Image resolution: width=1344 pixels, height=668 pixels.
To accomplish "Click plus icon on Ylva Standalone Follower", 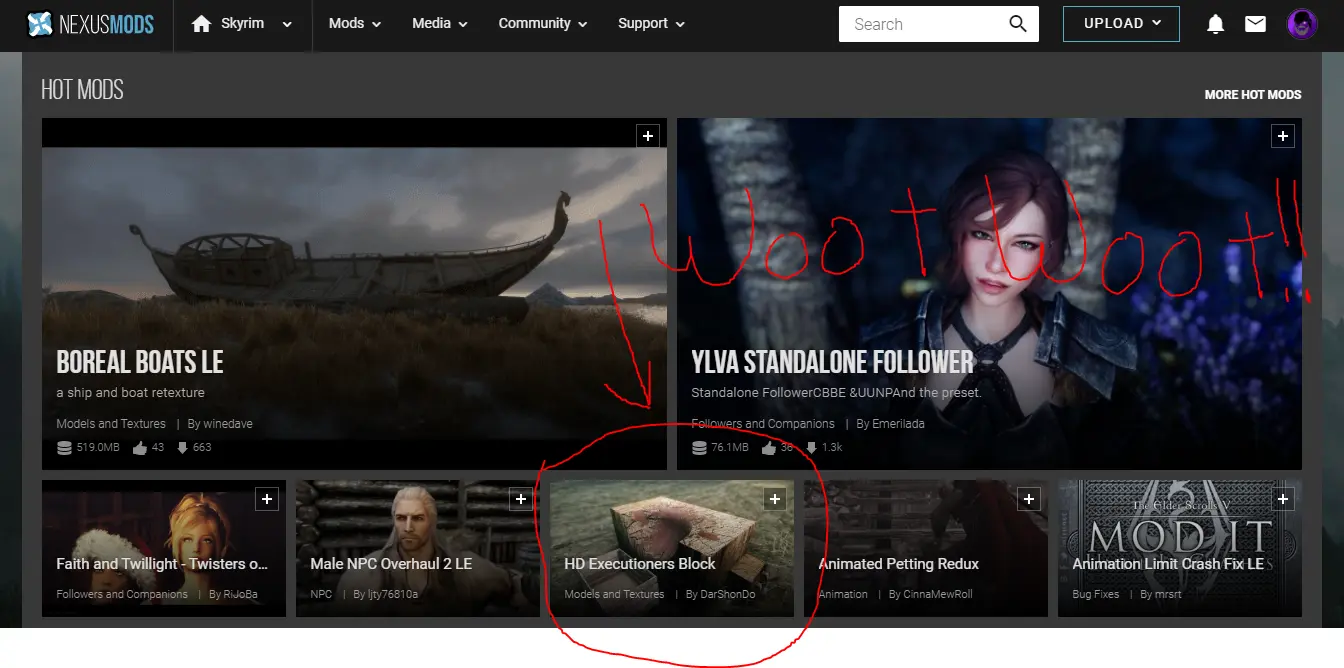I will point(1282,136).
